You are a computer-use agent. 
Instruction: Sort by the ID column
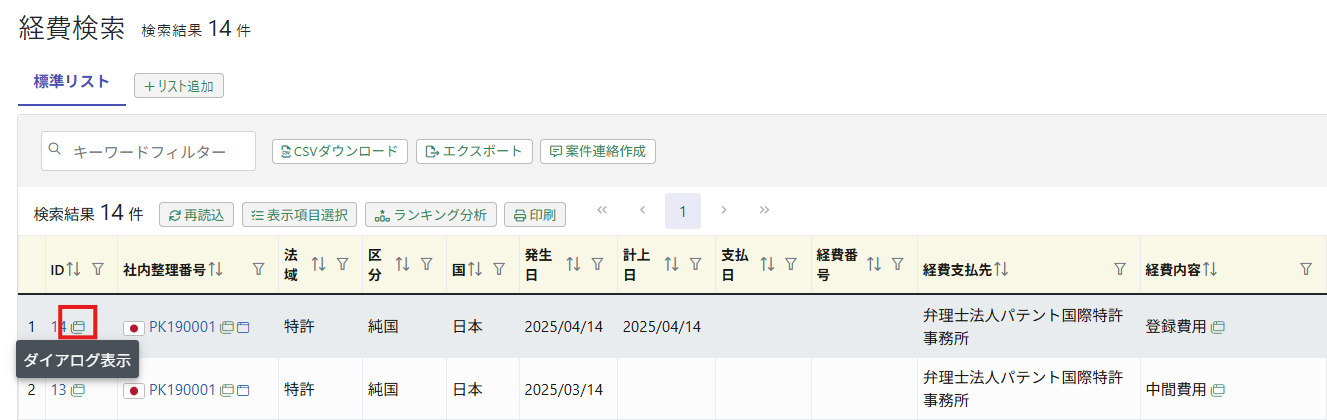pos(73,269)
